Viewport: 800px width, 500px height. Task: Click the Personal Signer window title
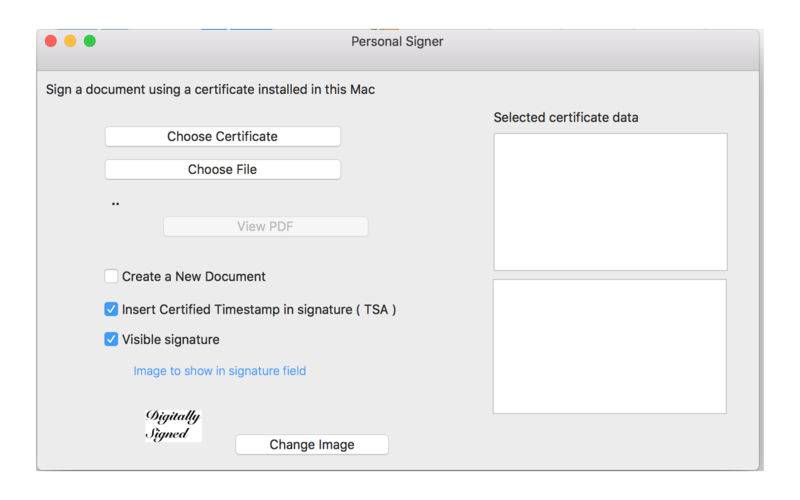tap(397, 41)
